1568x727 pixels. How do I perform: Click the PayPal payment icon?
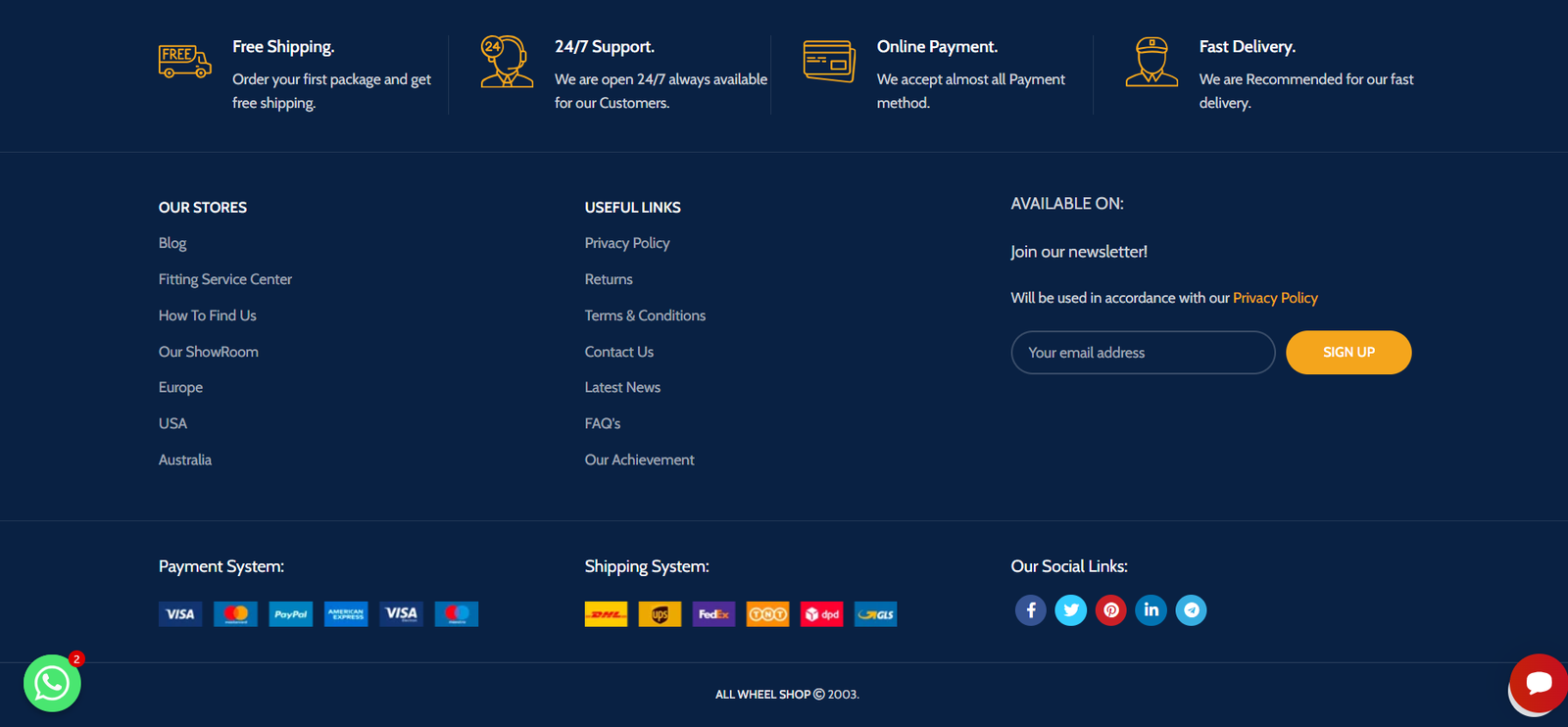pyautogui.click(x=291, y=614)
